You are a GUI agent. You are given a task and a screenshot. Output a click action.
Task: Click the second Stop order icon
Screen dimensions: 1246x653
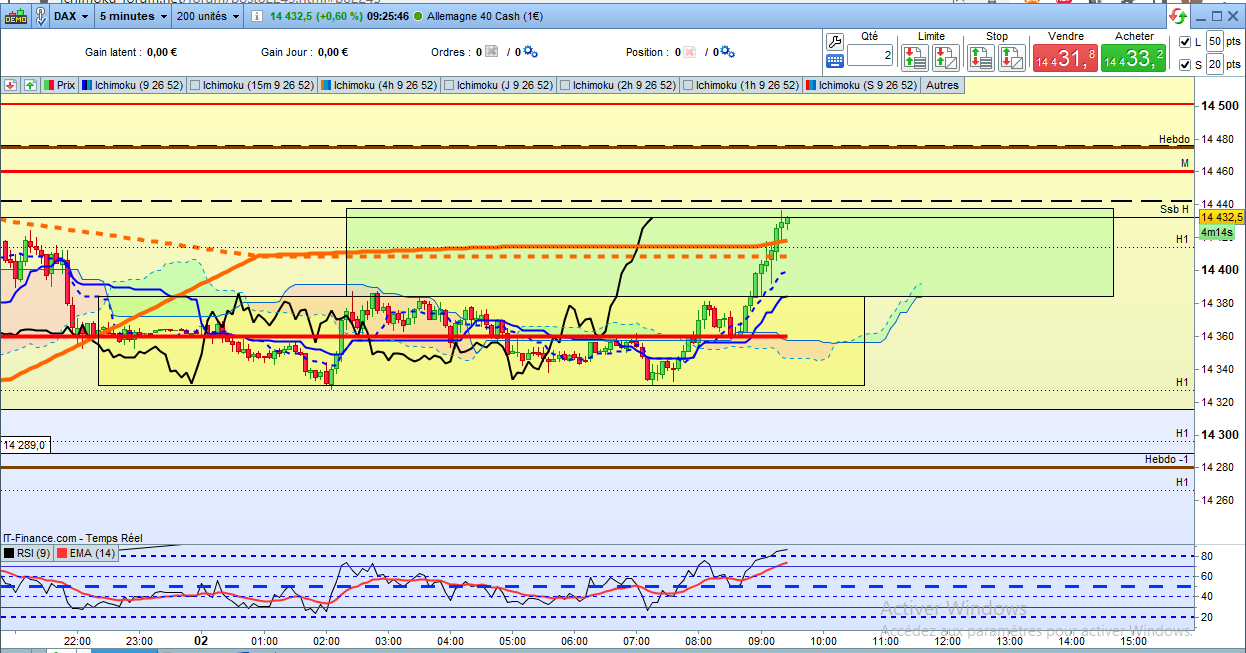(x=1012, y=58)
